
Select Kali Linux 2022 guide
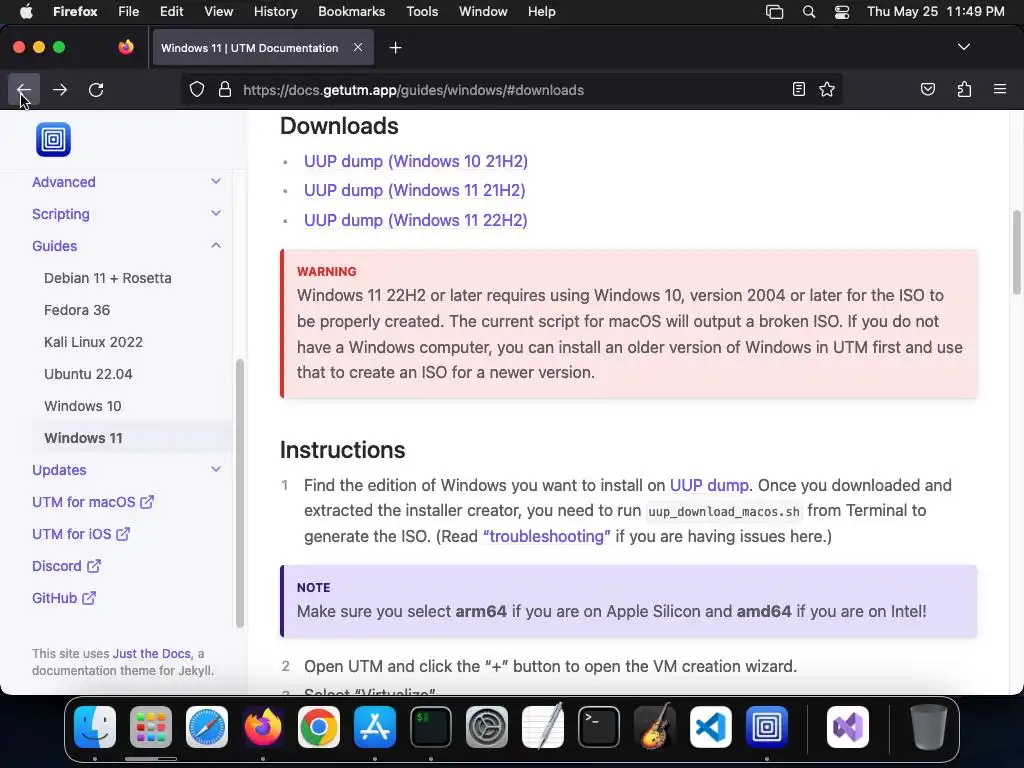[x=93, y=342]
